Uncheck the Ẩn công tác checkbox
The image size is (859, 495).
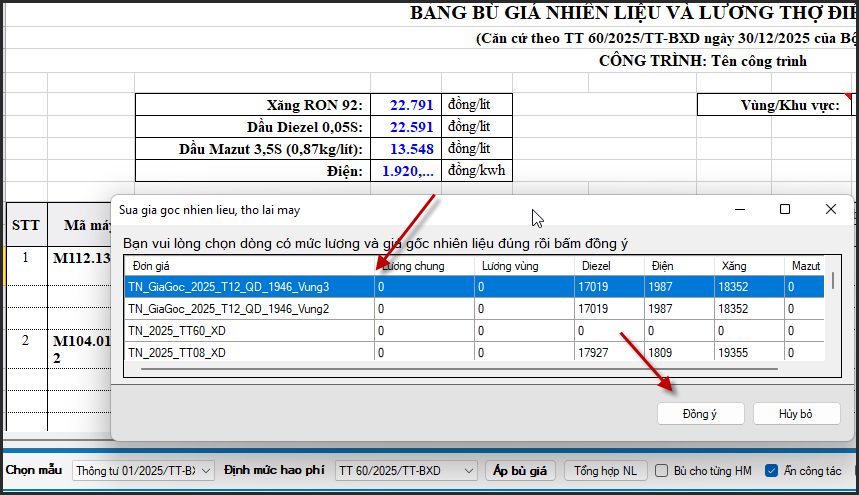(x=771, y=470)
